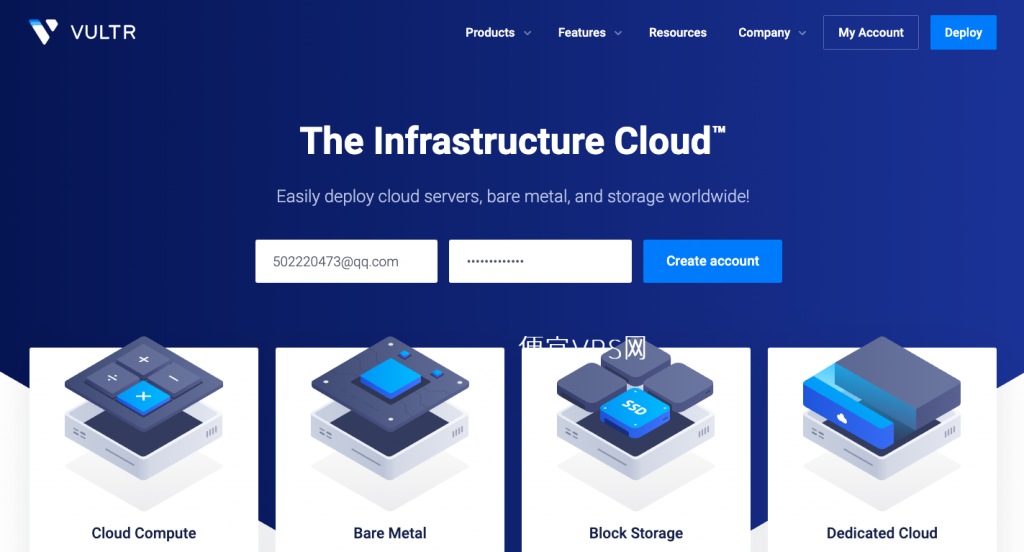Image resolution: width=1024 pixels, height=552 pixels.
Task: Open the Block Storage product link
Action: click(636, 533)
